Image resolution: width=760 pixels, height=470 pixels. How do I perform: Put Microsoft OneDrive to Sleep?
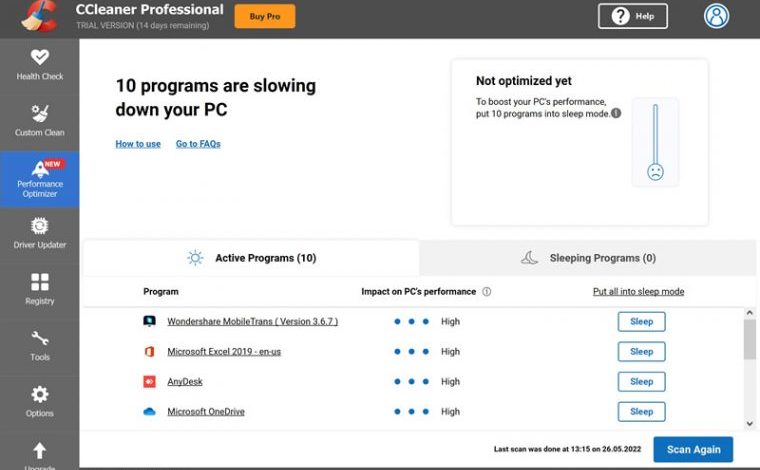coord(641,412)
